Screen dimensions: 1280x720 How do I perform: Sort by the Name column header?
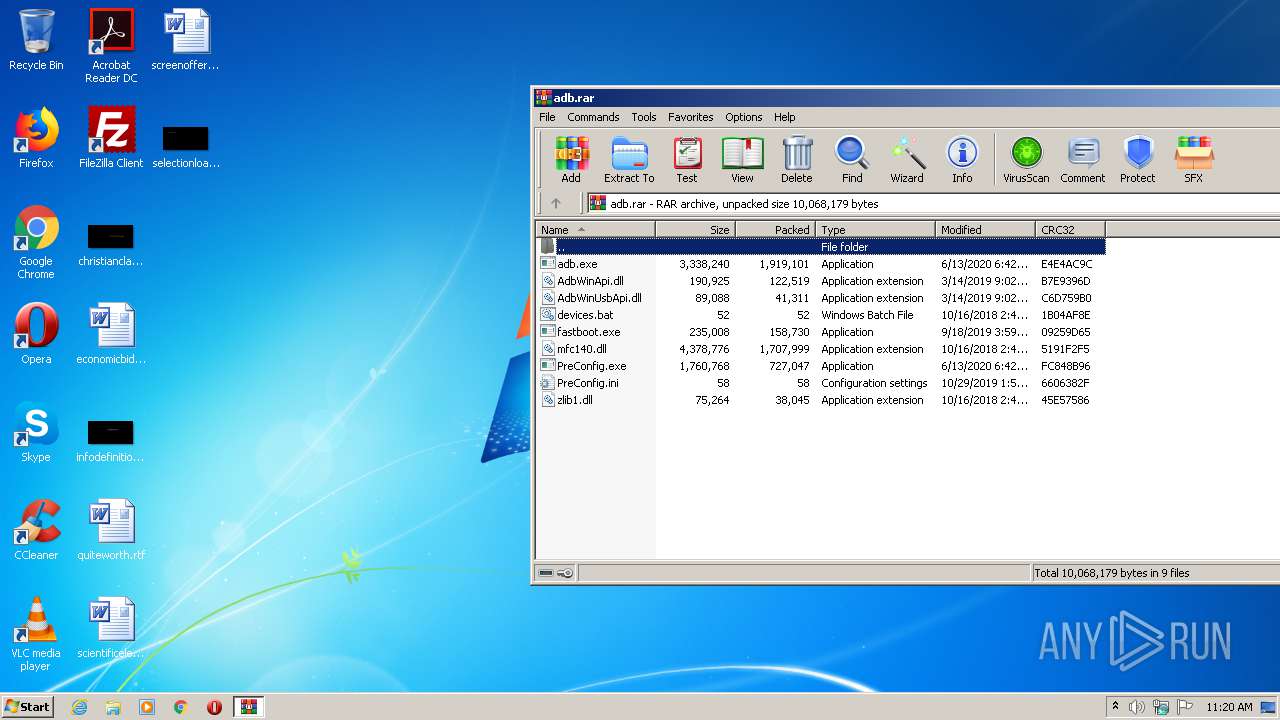pos(596,230)
